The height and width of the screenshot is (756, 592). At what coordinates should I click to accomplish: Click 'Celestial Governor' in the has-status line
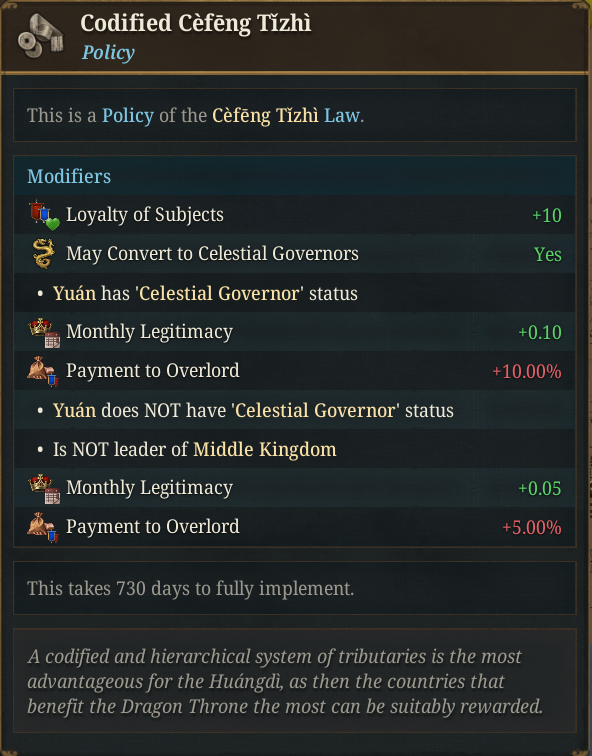tap(219, 293)
